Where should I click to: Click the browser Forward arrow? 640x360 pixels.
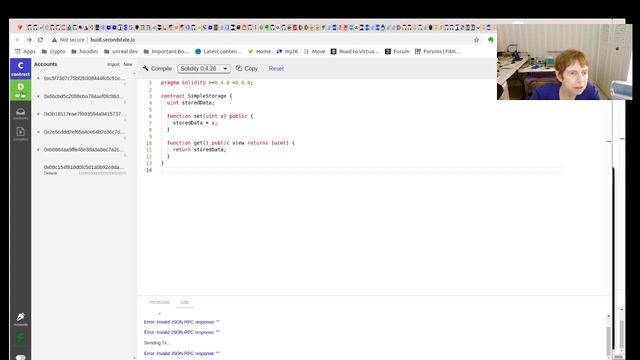pyautogui.click(x=29, y=40)
